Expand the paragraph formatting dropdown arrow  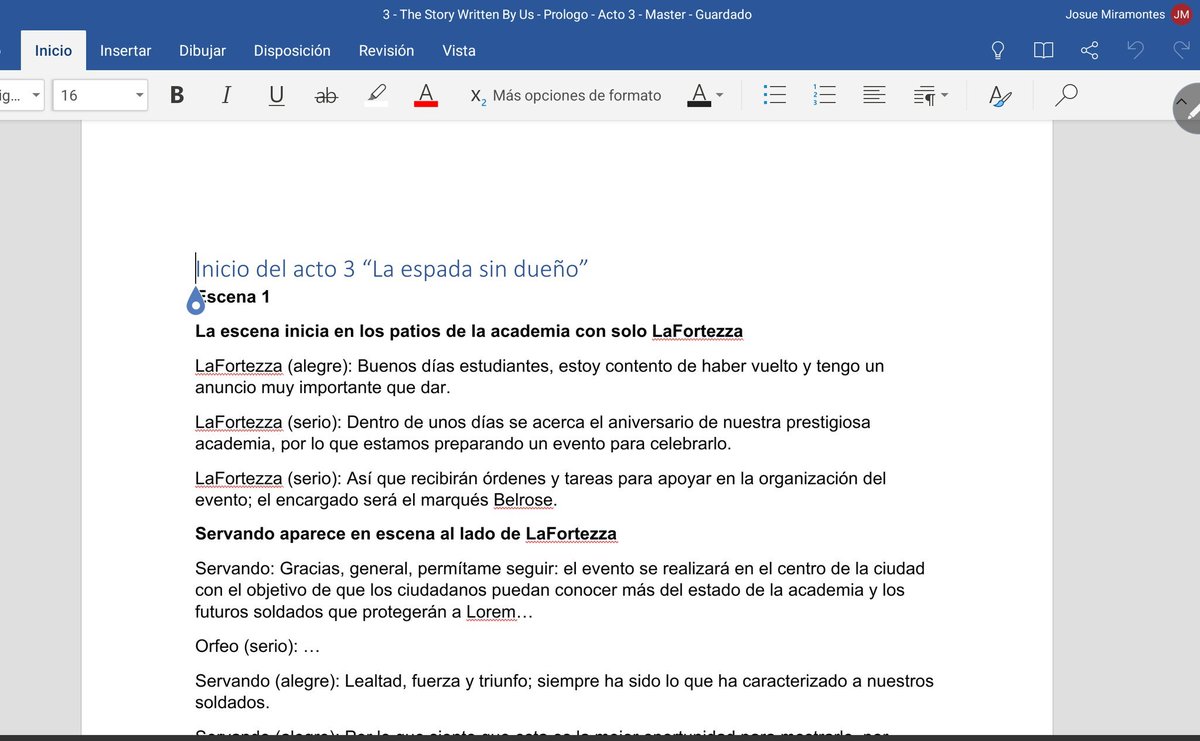tap(945, 96)
